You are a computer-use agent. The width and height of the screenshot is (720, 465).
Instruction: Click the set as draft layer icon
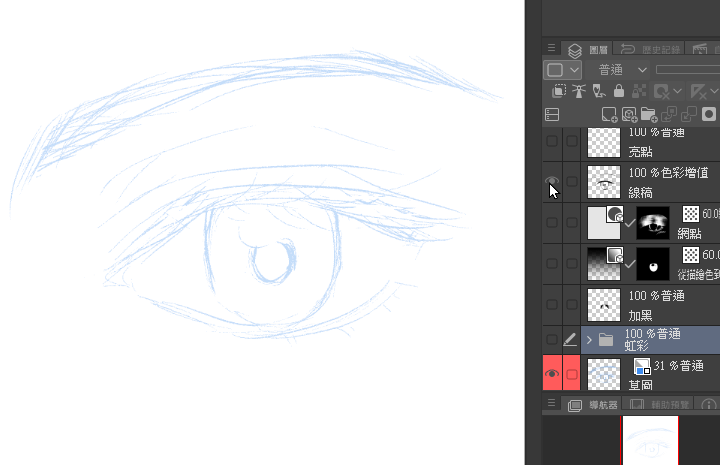598,91
